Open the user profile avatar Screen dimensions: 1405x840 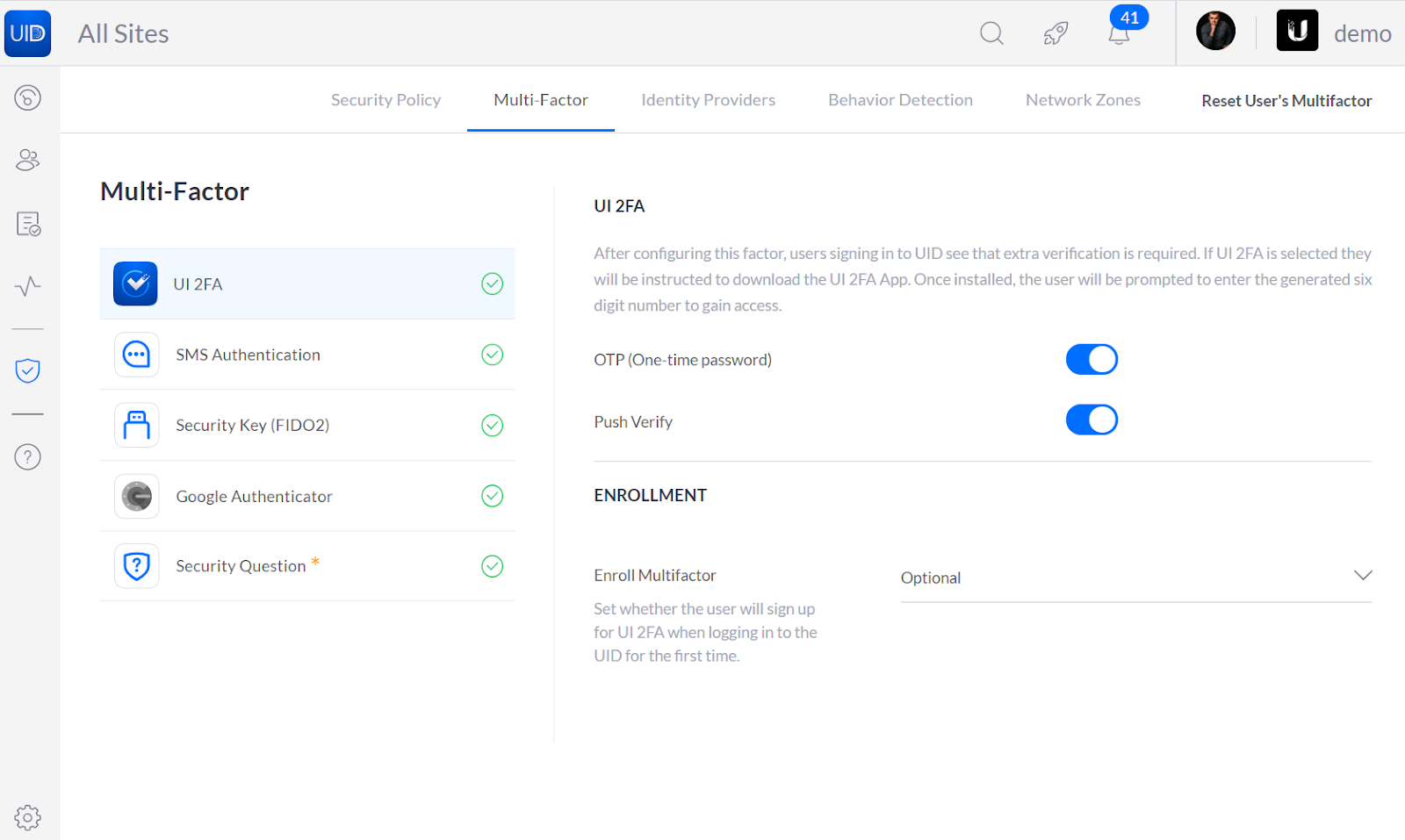pos(1215,32)
